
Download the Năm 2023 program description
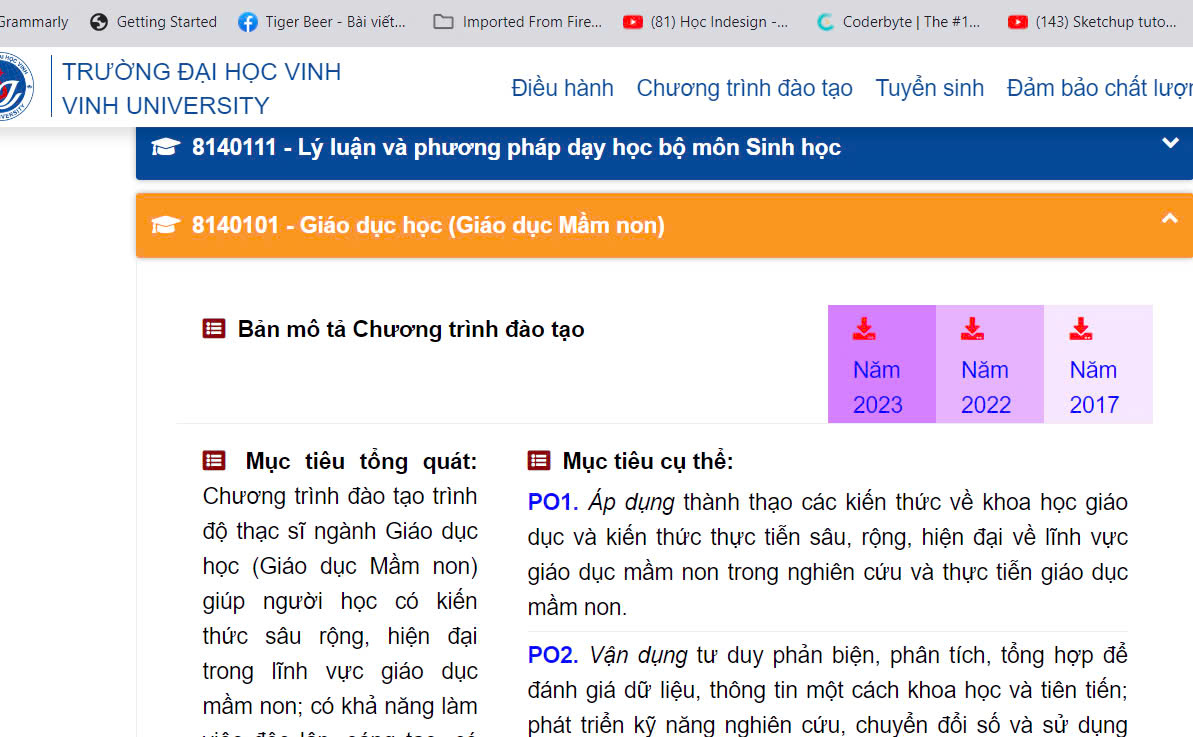click(882, 364)
